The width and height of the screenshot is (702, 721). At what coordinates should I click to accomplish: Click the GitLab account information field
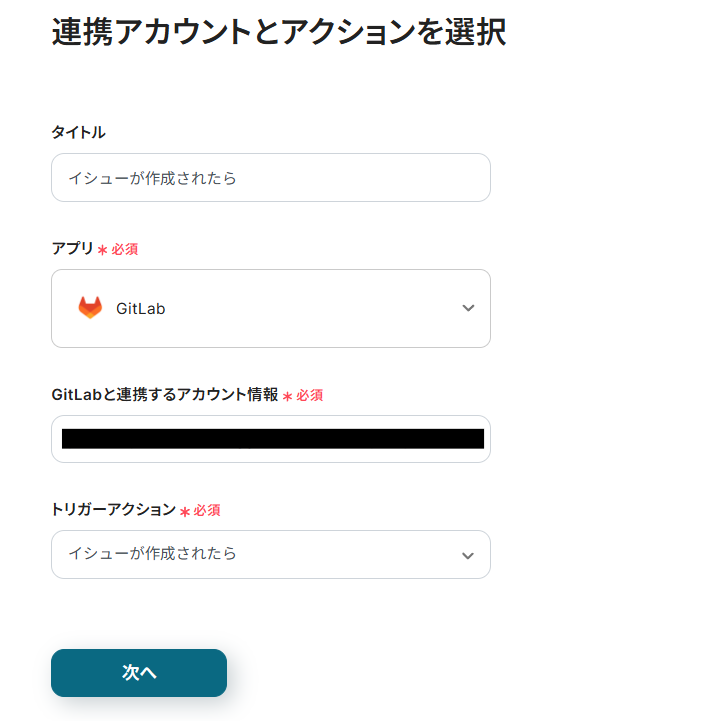pyautogui.click(x=270, y=439)
